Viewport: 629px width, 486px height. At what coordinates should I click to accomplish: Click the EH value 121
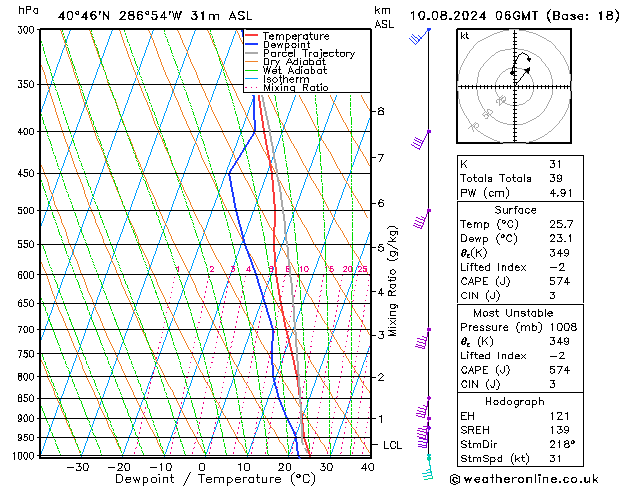[x=559, y=416]
